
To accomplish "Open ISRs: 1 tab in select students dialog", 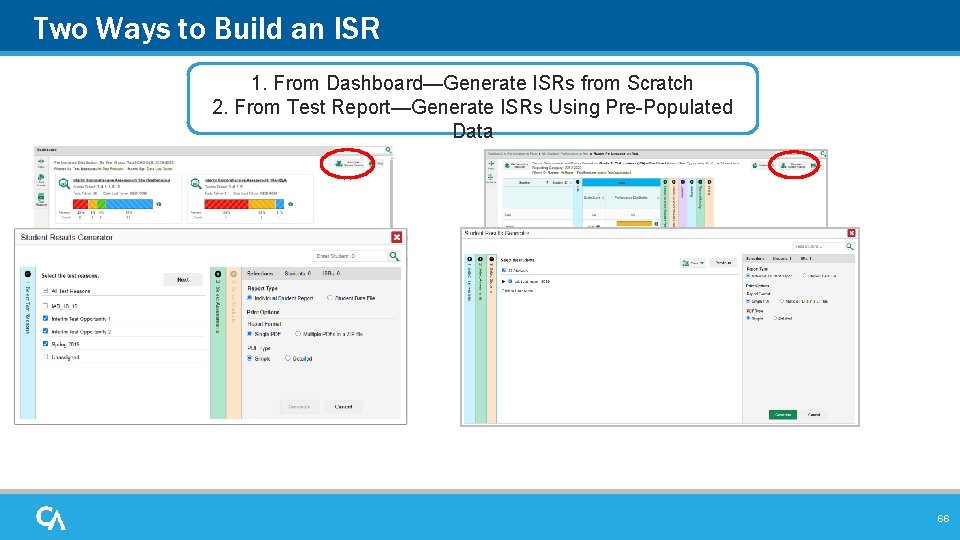I will tap(805, 259).
